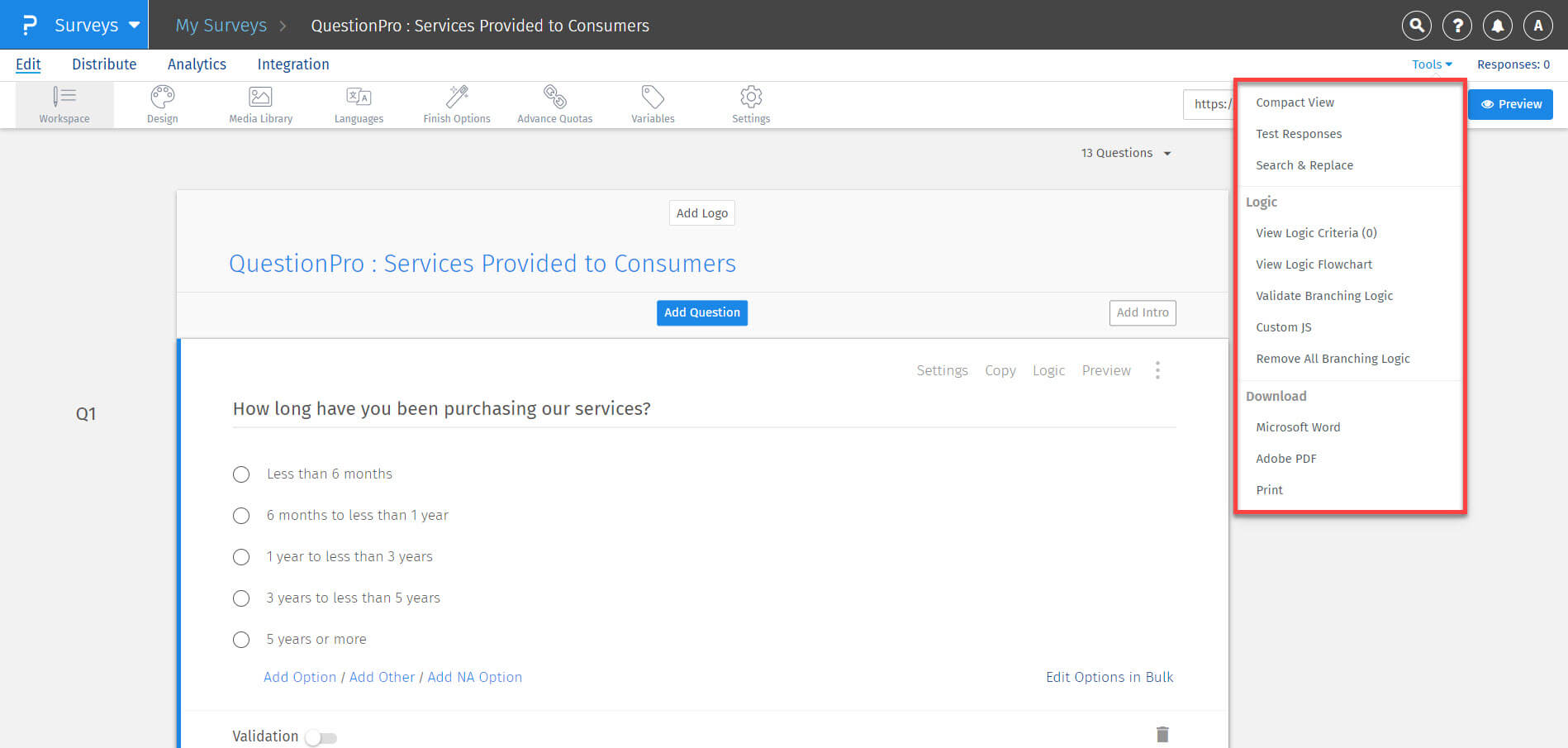Viewport: 1568px width, 748px height.
Task: Click the survey URL input field
Action: 1209,104
